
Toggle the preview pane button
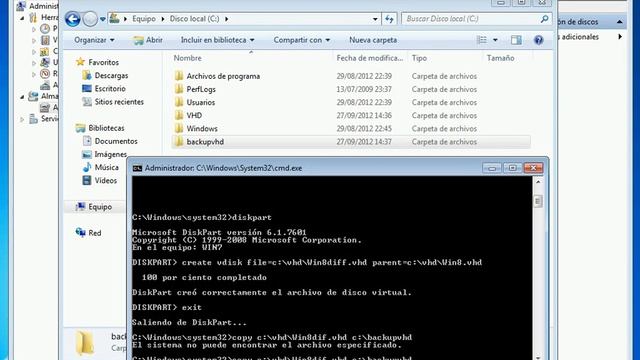(516, 40)
